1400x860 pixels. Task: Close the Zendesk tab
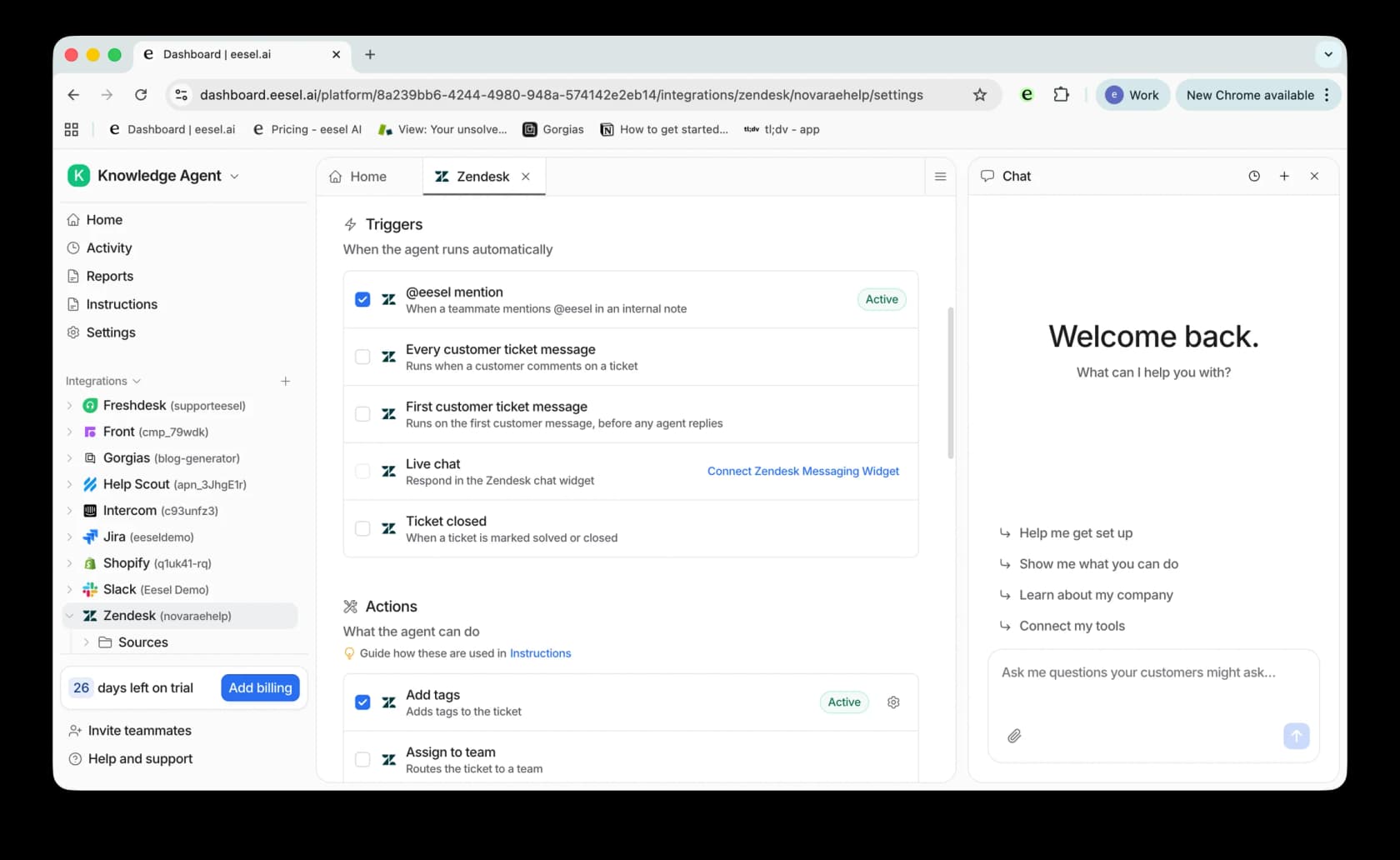point(526,177)
